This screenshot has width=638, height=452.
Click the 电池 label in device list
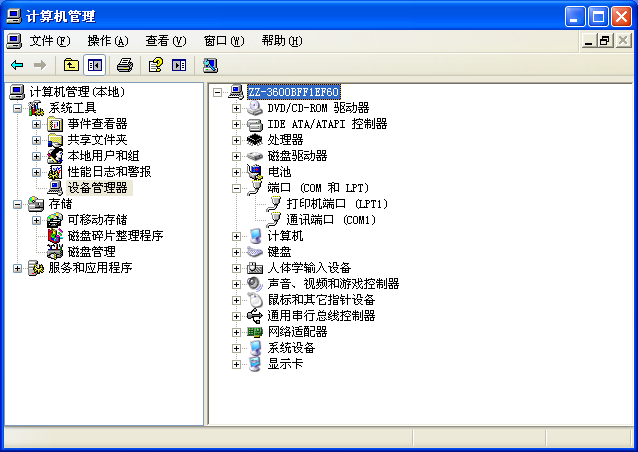279,172
